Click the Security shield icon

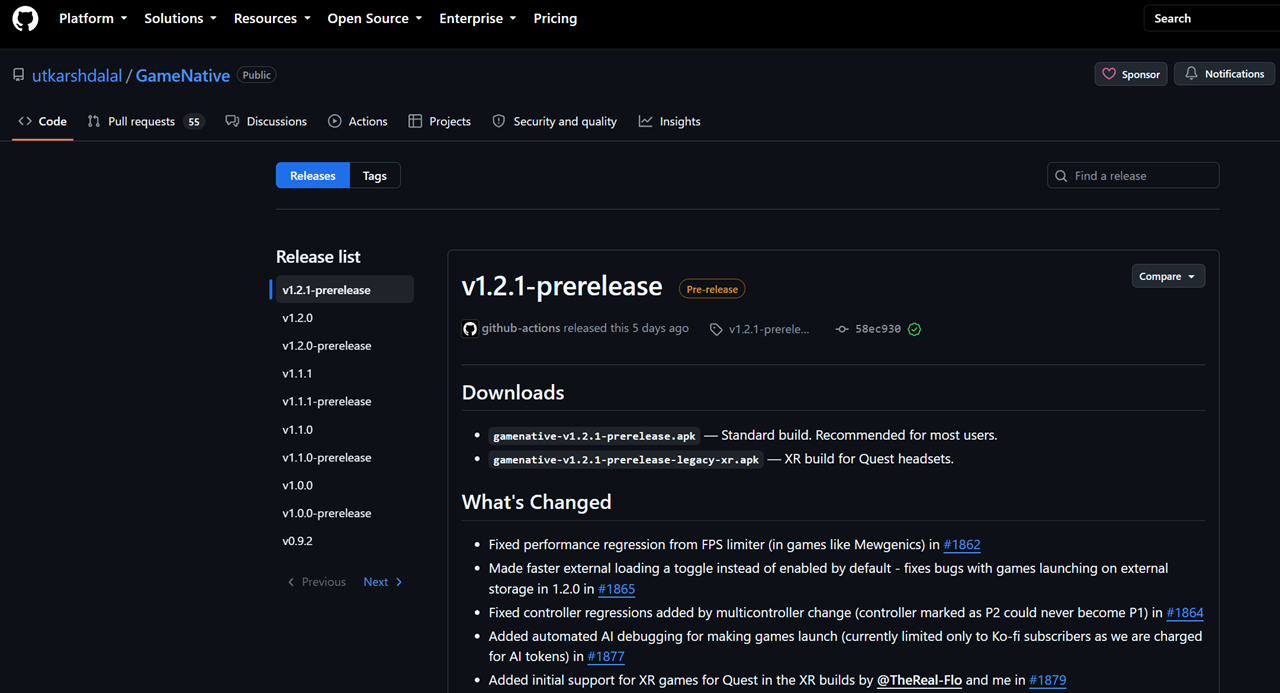(x=499, y=121)
